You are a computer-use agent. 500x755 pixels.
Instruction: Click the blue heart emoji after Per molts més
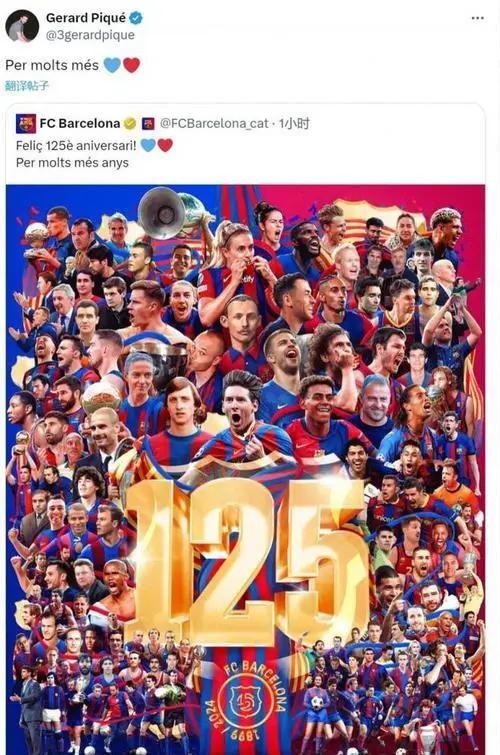[112, 65]
